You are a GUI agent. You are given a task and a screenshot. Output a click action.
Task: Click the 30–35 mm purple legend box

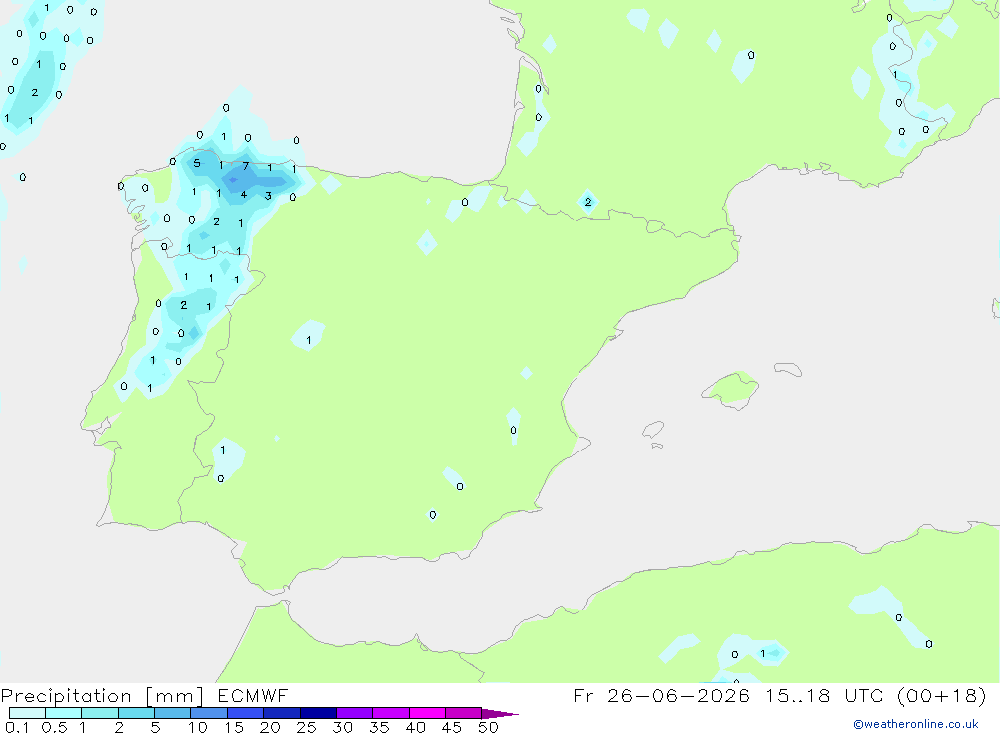click(355, 713)
